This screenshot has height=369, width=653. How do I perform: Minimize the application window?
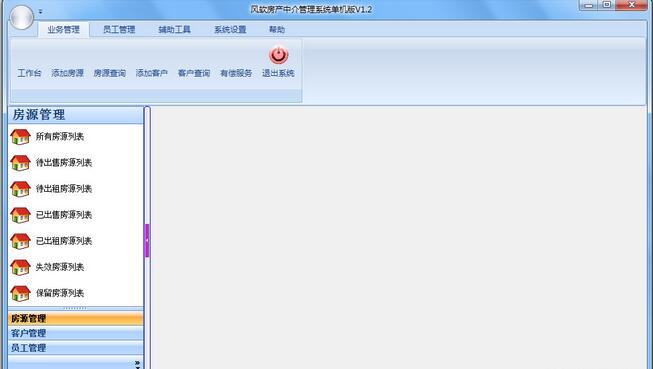tap(588, 5)
